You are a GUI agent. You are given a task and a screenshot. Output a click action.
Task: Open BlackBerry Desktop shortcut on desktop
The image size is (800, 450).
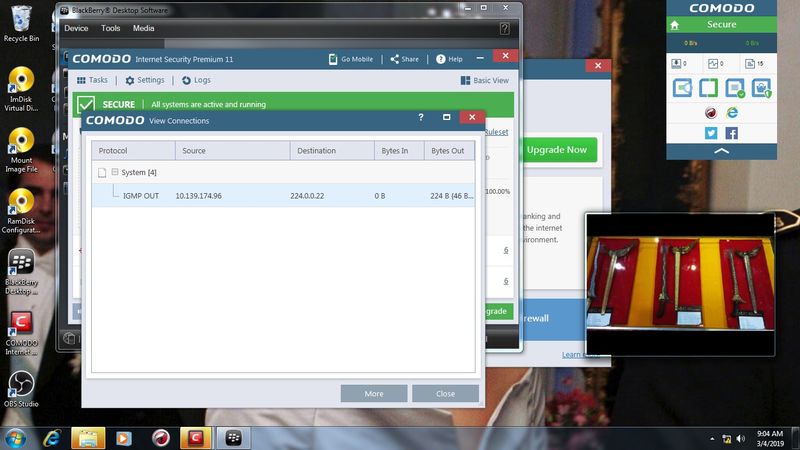pos(21,272)
